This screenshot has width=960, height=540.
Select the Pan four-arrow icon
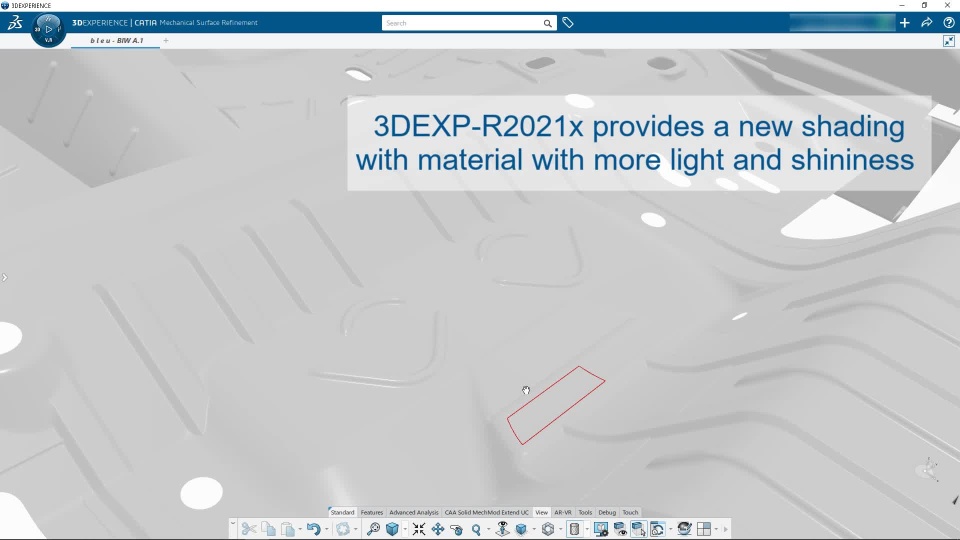tap(438, 529)
